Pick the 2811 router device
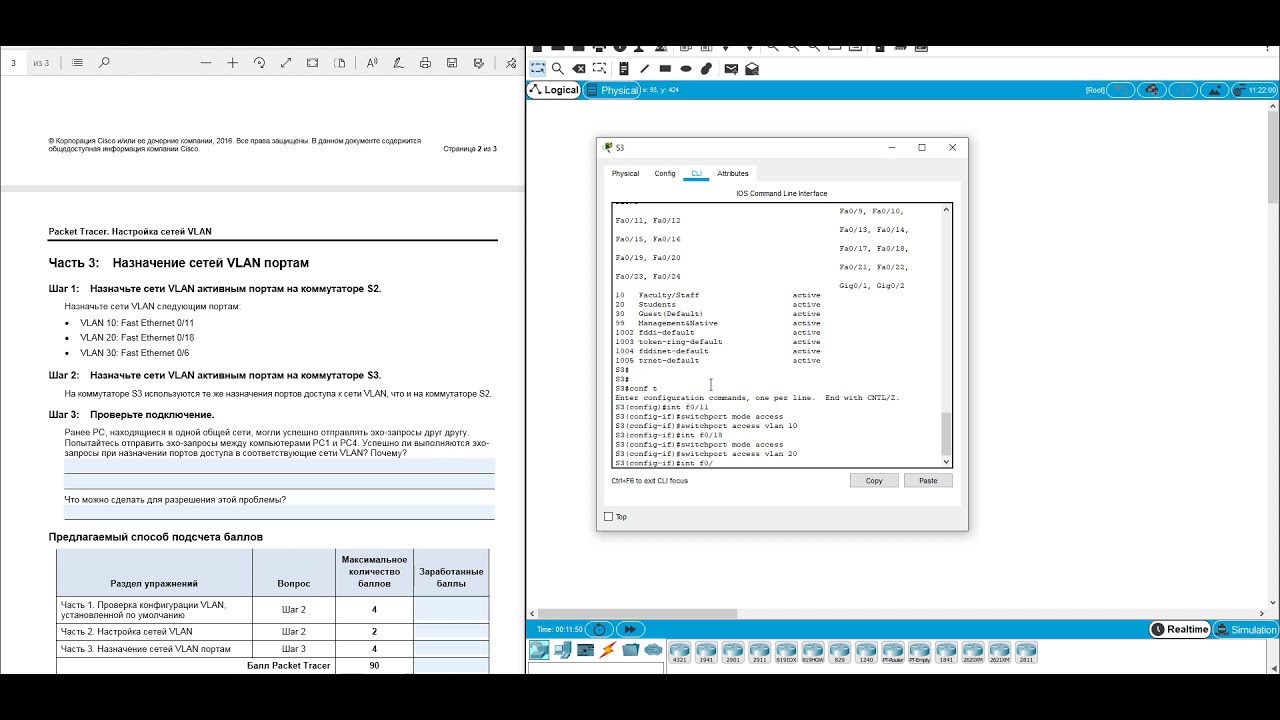 (1026, 653)
